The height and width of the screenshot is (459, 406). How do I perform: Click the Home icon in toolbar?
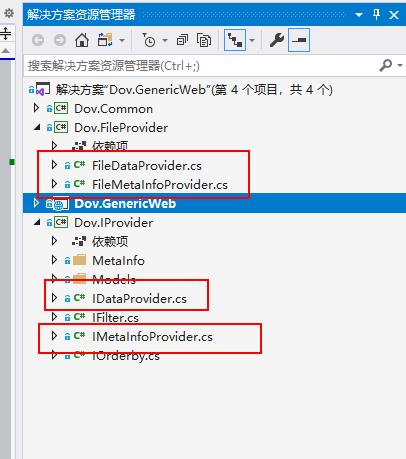point(82,40)
